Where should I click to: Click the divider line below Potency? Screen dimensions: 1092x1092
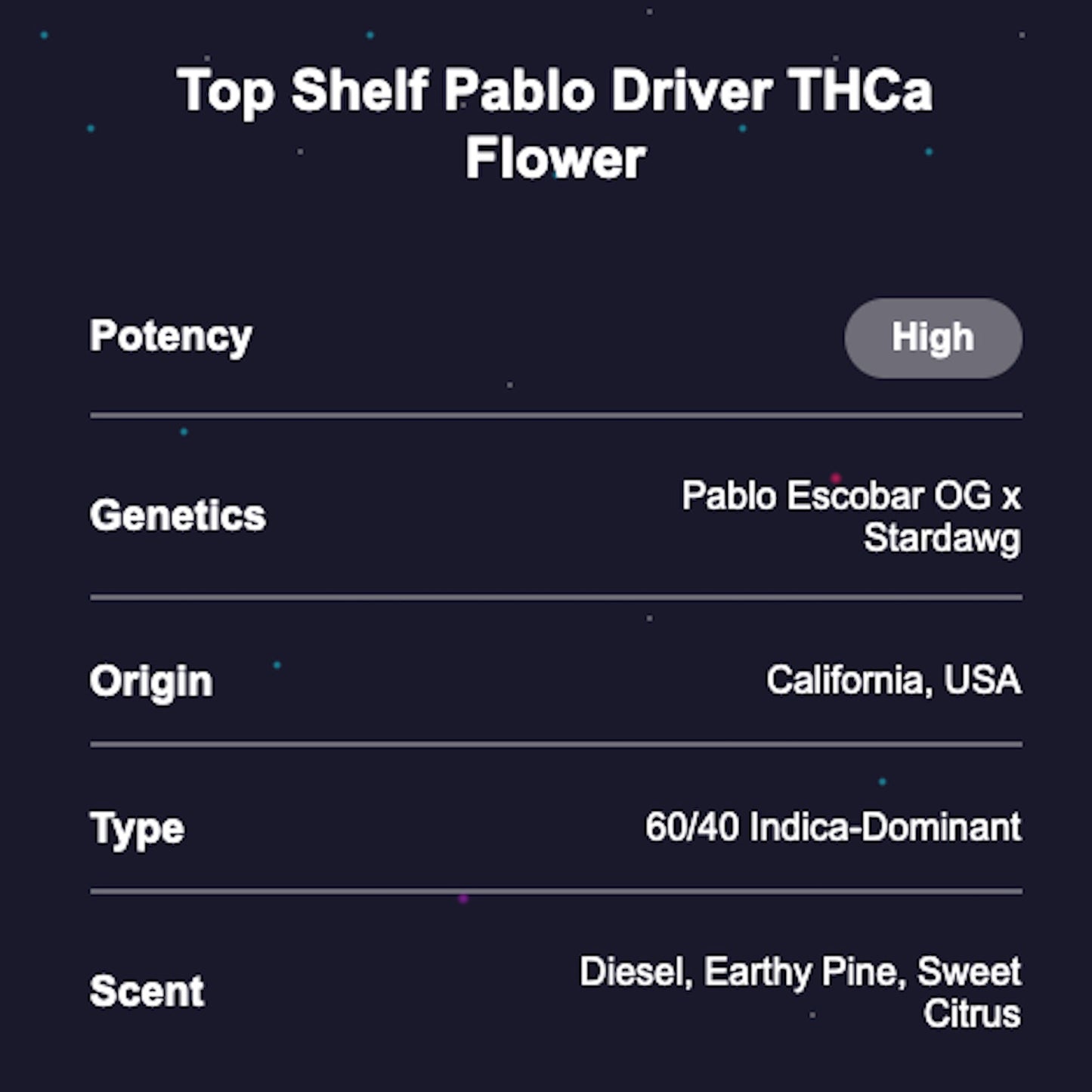tap(555, 416)
